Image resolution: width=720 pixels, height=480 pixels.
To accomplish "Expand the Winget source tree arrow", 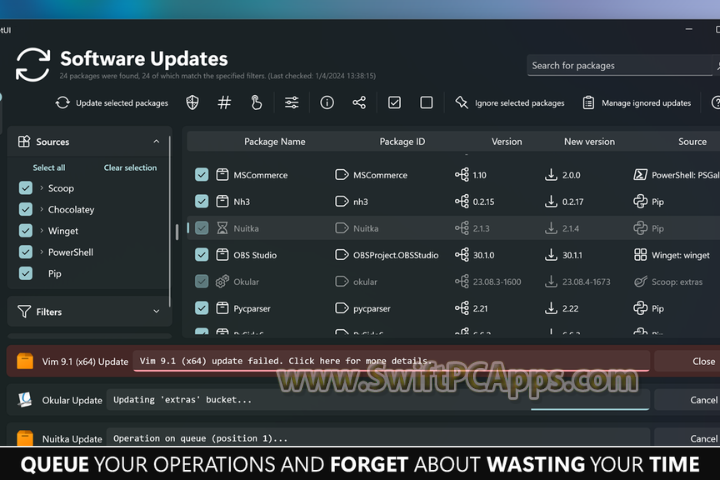I will click(41, 230).
